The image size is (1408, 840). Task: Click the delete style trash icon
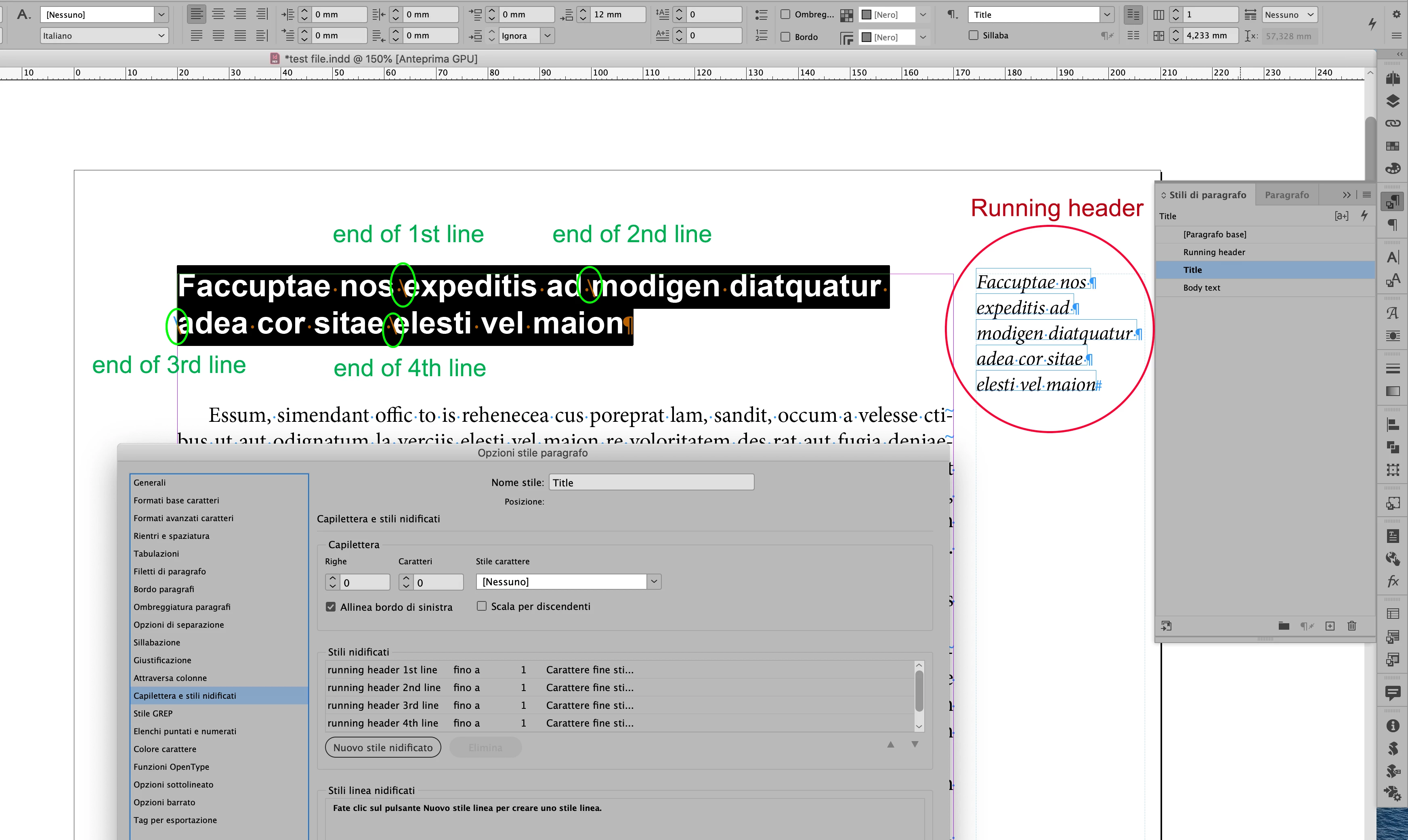(1351, 626)
